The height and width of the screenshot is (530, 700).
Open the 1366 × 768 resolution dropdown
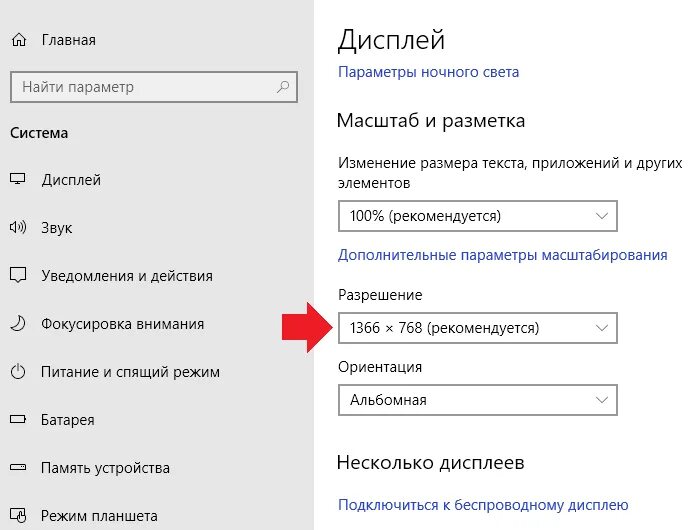[x=478, y=328]
